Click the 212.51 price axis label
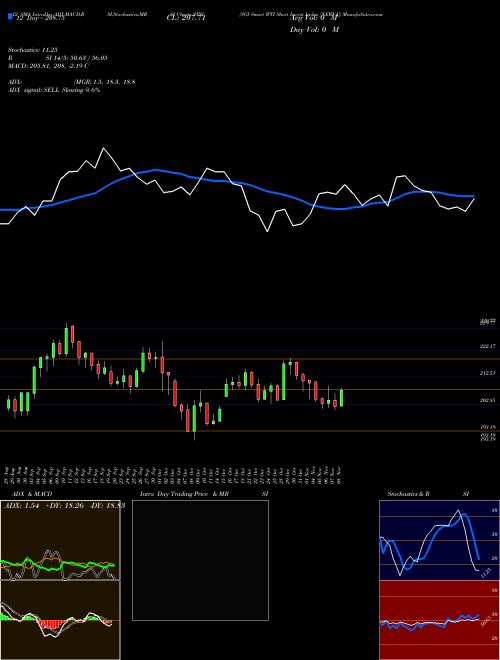This screenshot has width=500, height=660. point(488,373)
